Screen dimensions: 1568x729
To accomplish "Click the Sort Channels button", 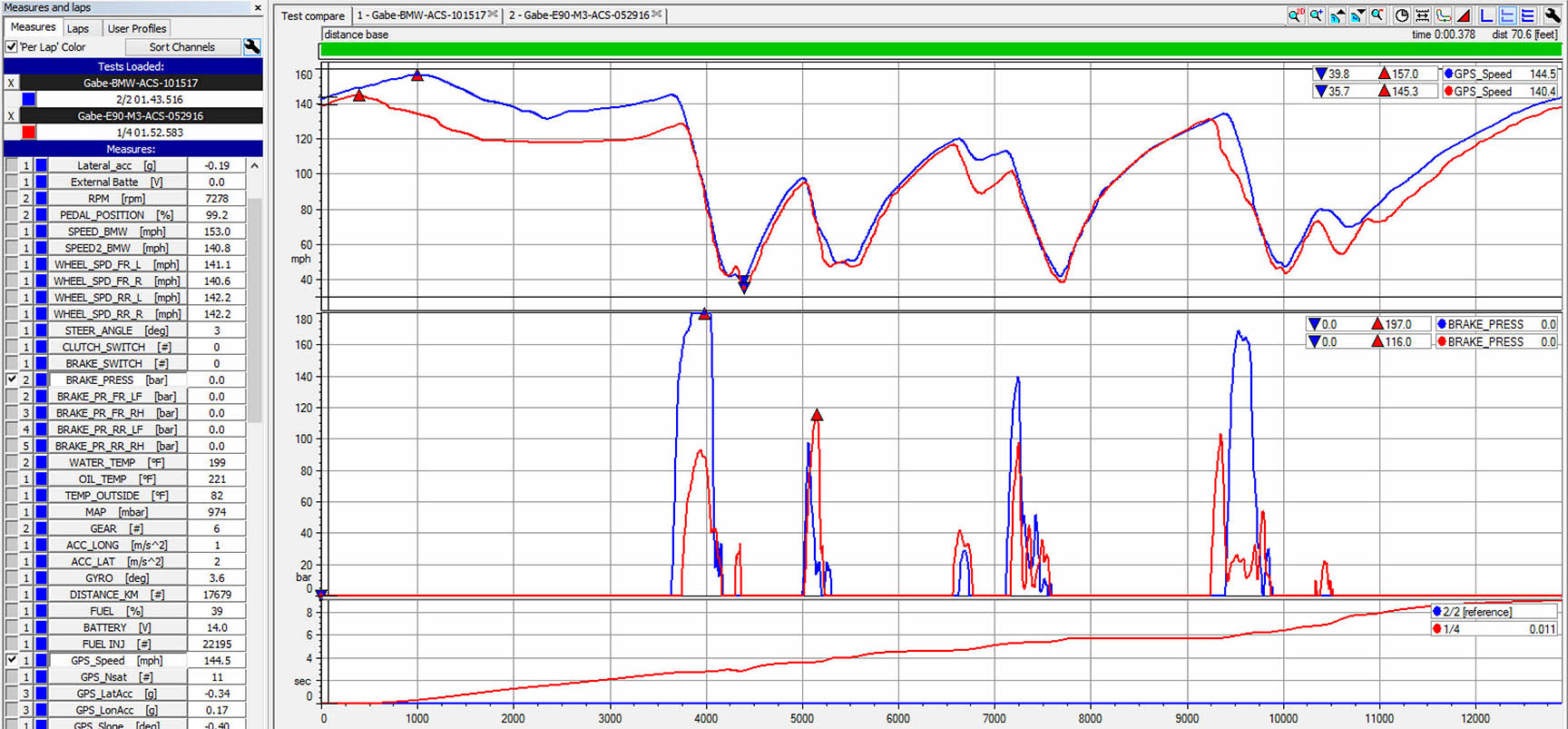I will tap(182, 46).
